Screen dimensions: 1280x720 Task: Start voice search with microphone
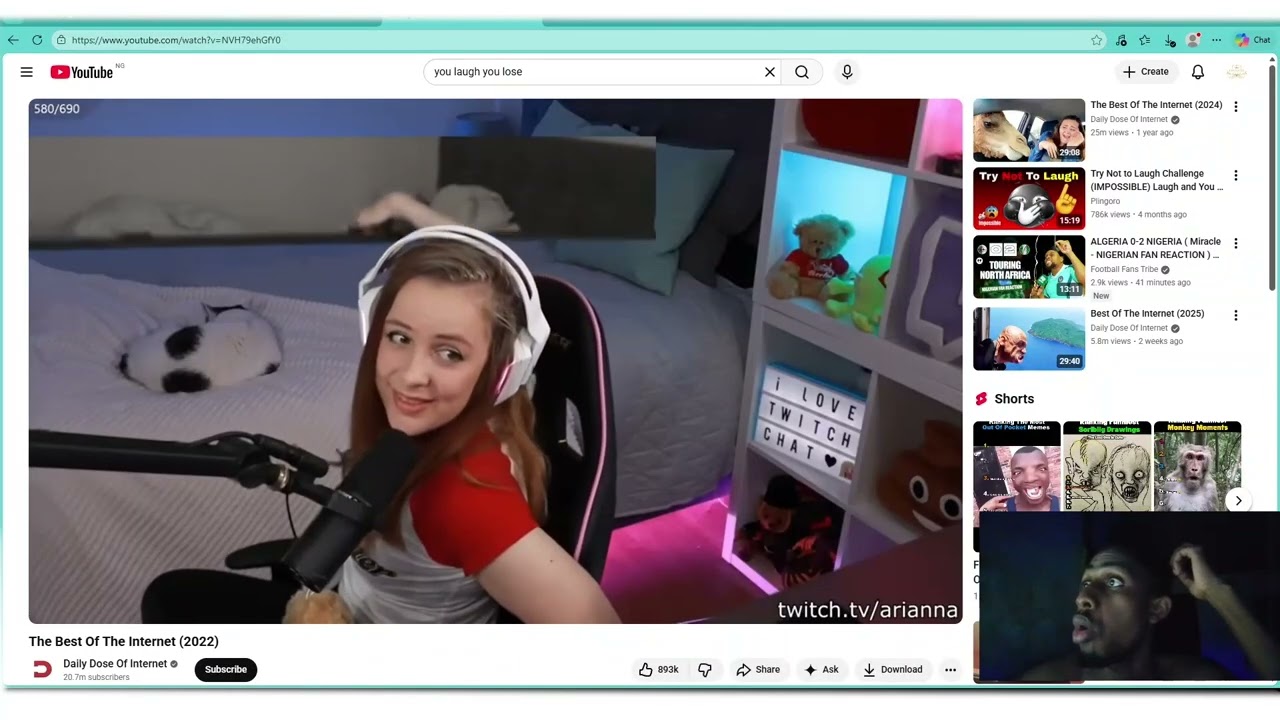(x=847, y=72)
